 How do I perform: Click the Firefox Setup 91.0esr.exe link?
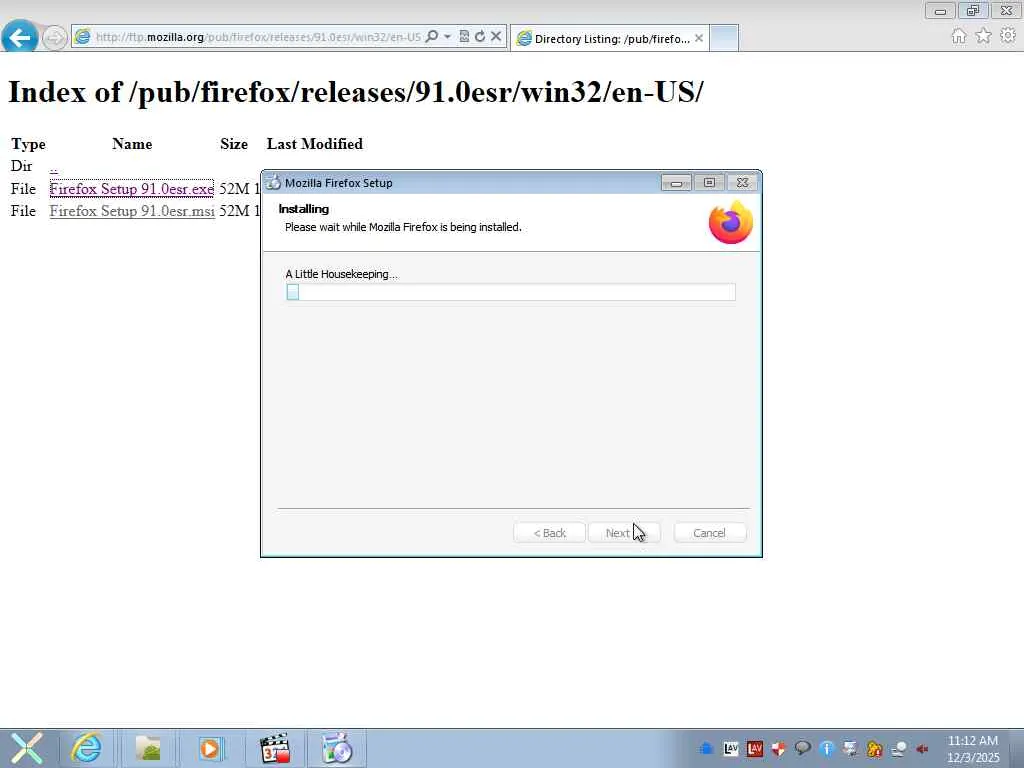click(132, 189)
